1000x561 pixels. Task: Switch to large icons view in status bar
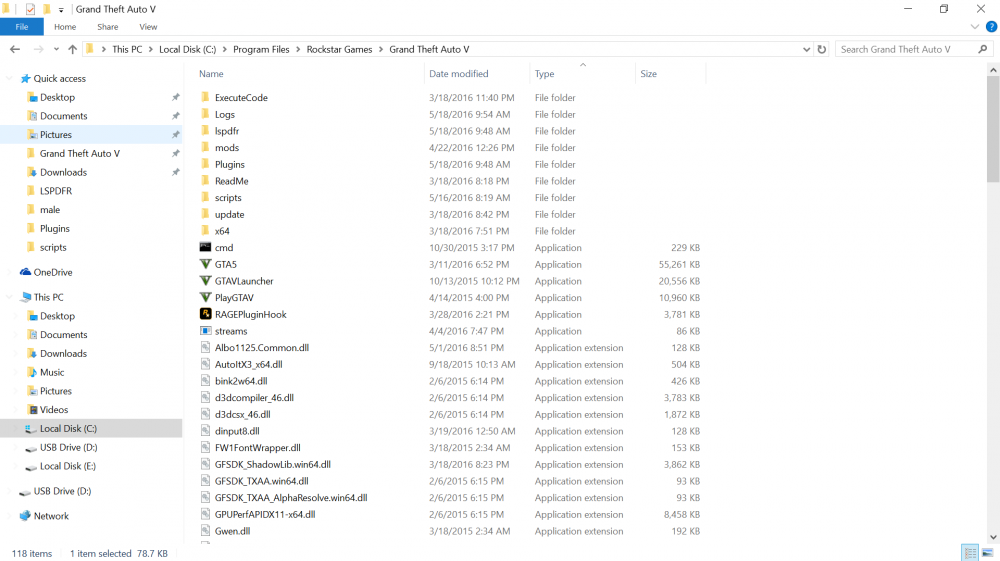tap(987, 553)
